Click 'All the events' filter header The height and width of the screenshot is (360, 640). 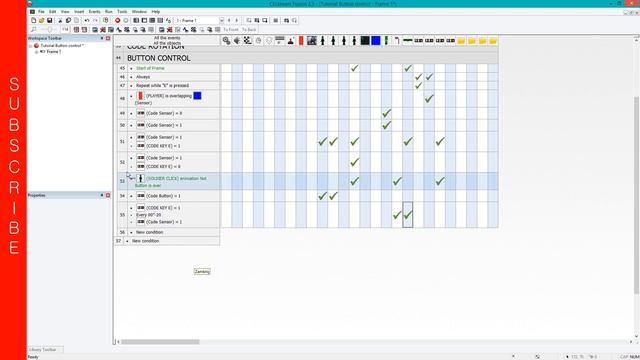167,38
